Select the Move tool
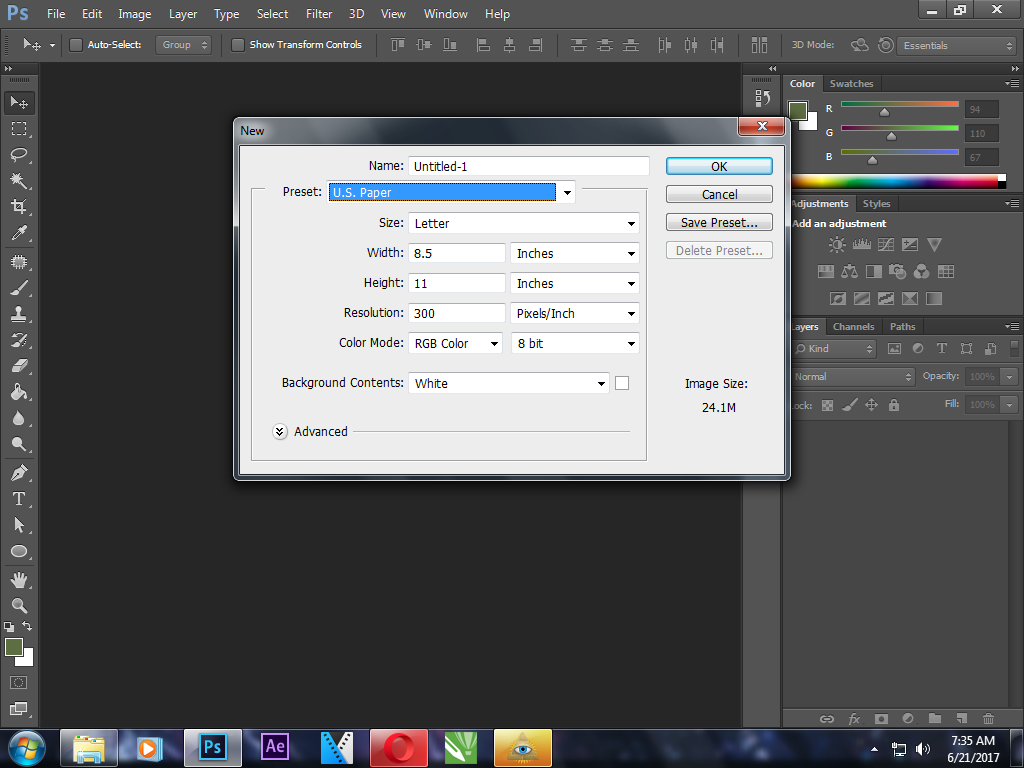 point(19,103)
